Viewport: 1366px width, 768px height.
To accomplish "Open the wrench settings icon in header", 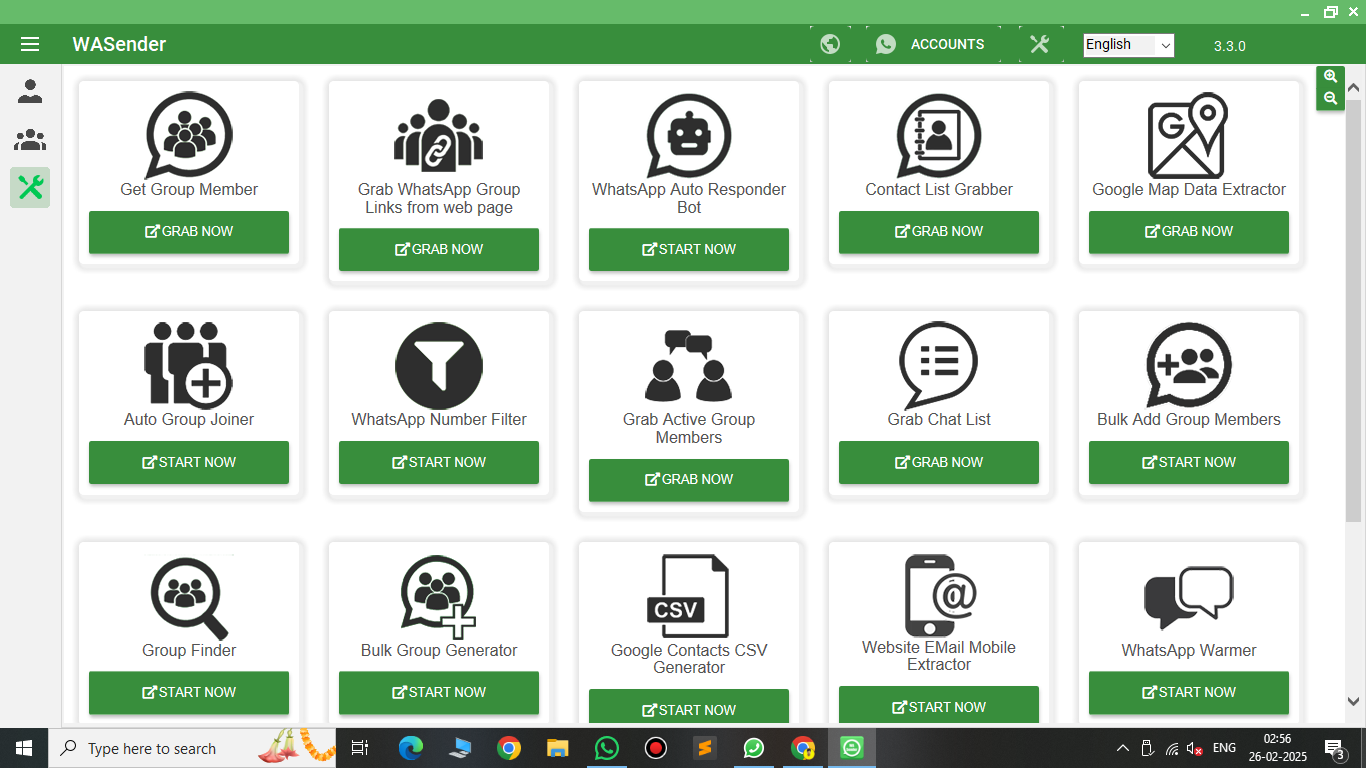I will (1040, 44).
